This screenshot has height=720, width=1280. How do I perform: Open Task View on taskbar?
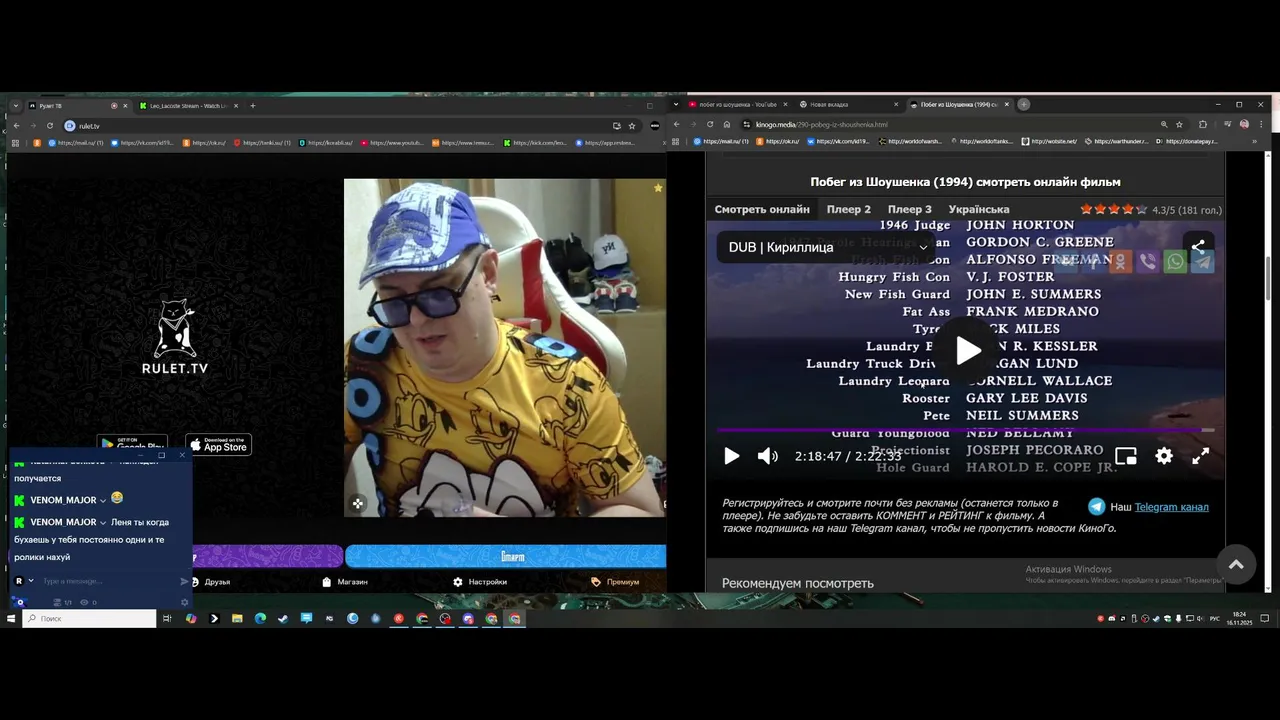tap(167, 619)
